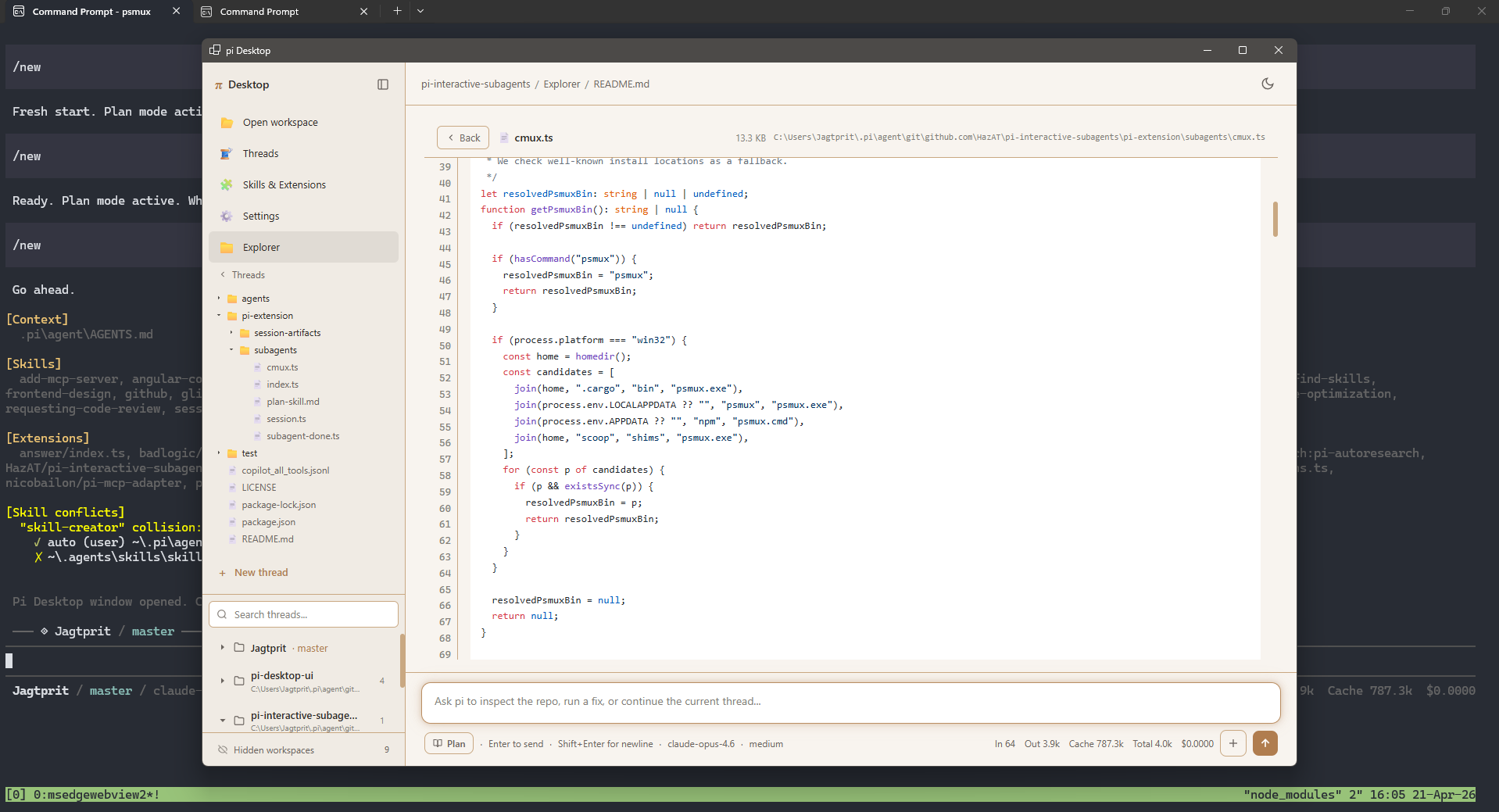Open index.ts file
Viewport: 1499px width, 812px height.
pos(282,385)
